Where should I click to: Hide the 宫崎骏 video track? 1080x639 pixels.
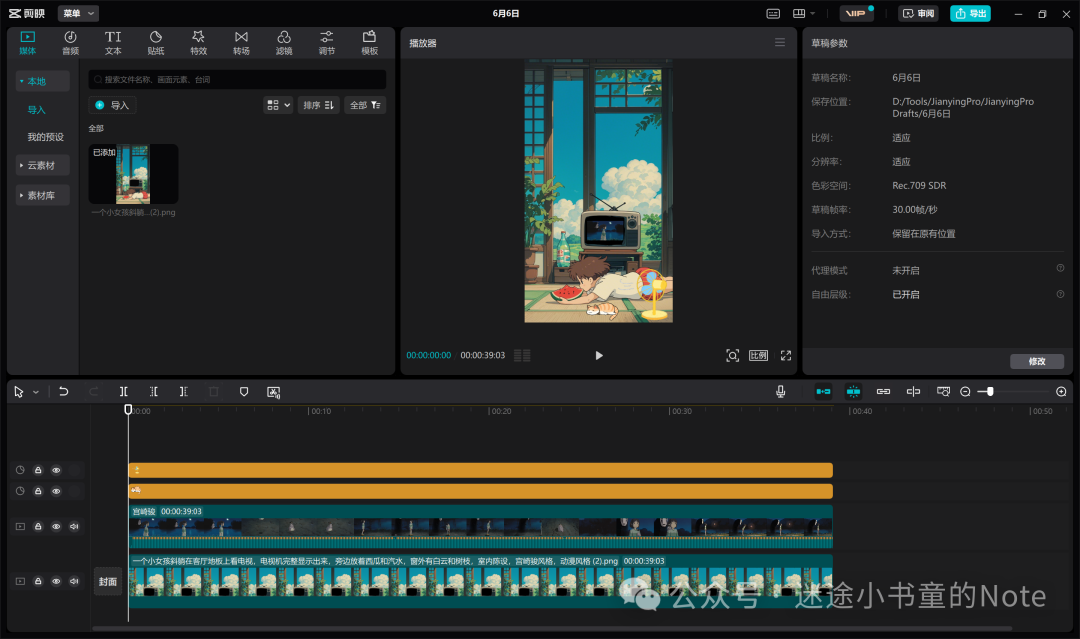pos(56,527)
